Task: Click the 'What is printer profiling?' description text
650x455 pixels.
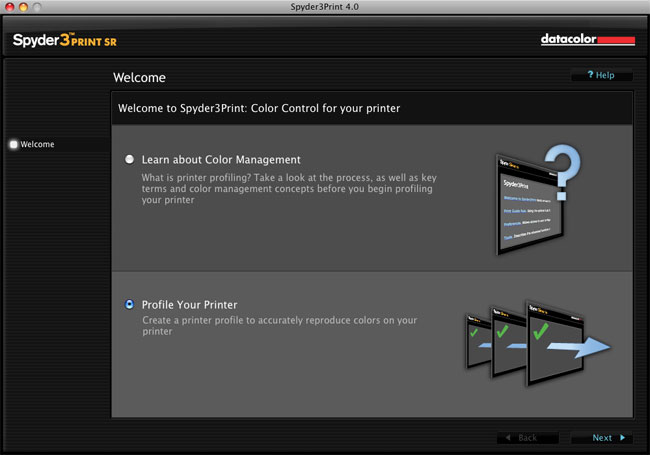Action: tap(289, 189)
